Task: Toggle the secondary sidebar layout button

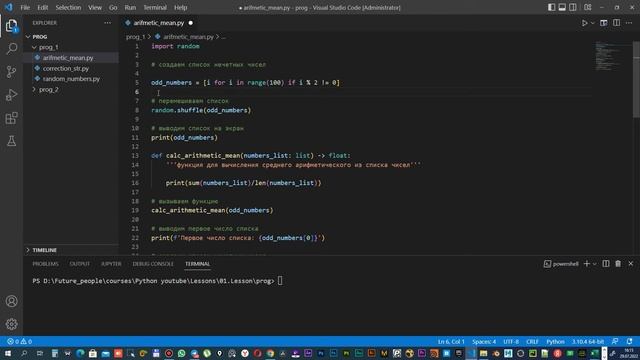Action: point(573,7)
